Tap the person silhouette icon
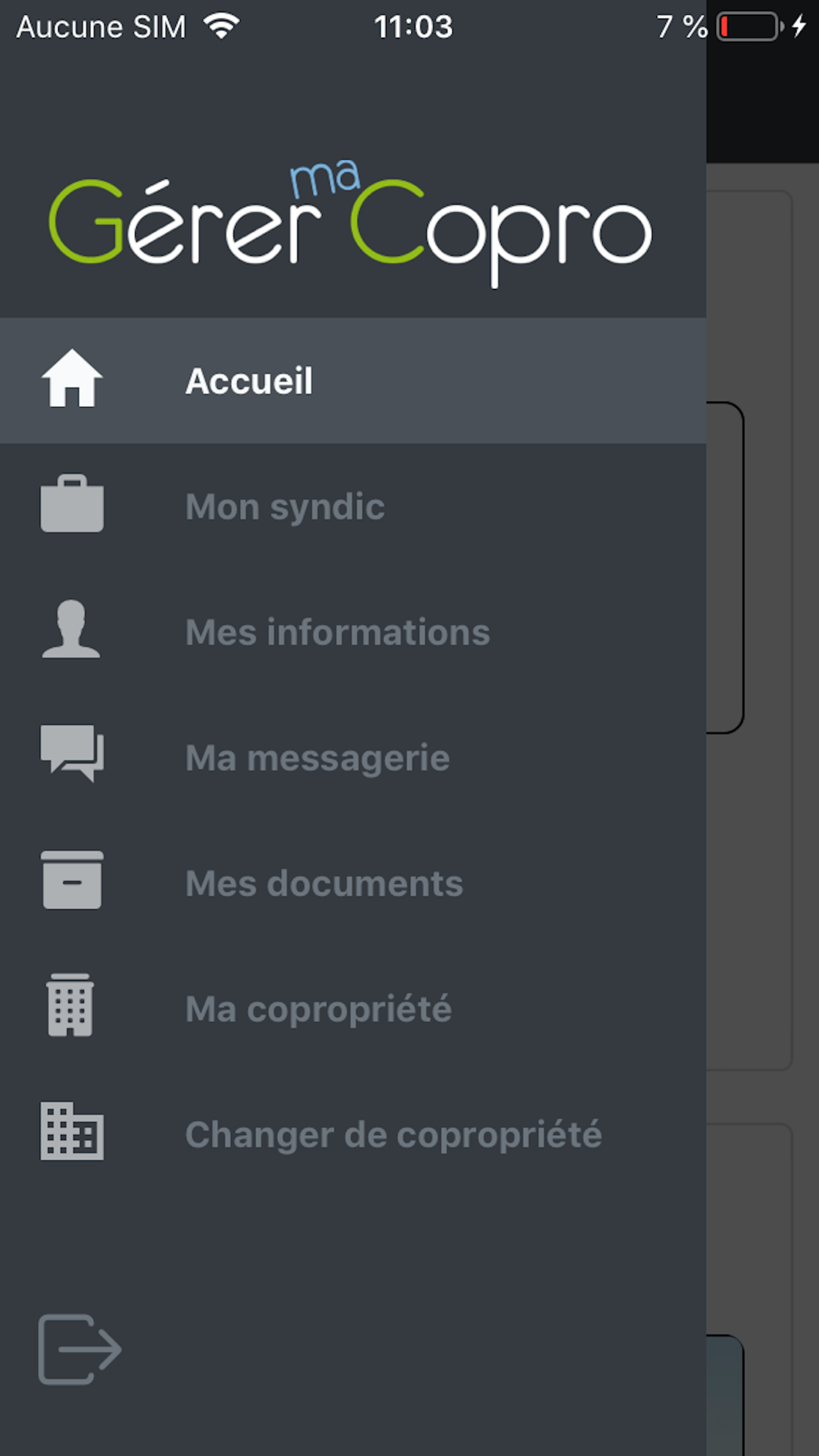The width and height of the screenshot is (819, 1456). (x=71, y=630)
